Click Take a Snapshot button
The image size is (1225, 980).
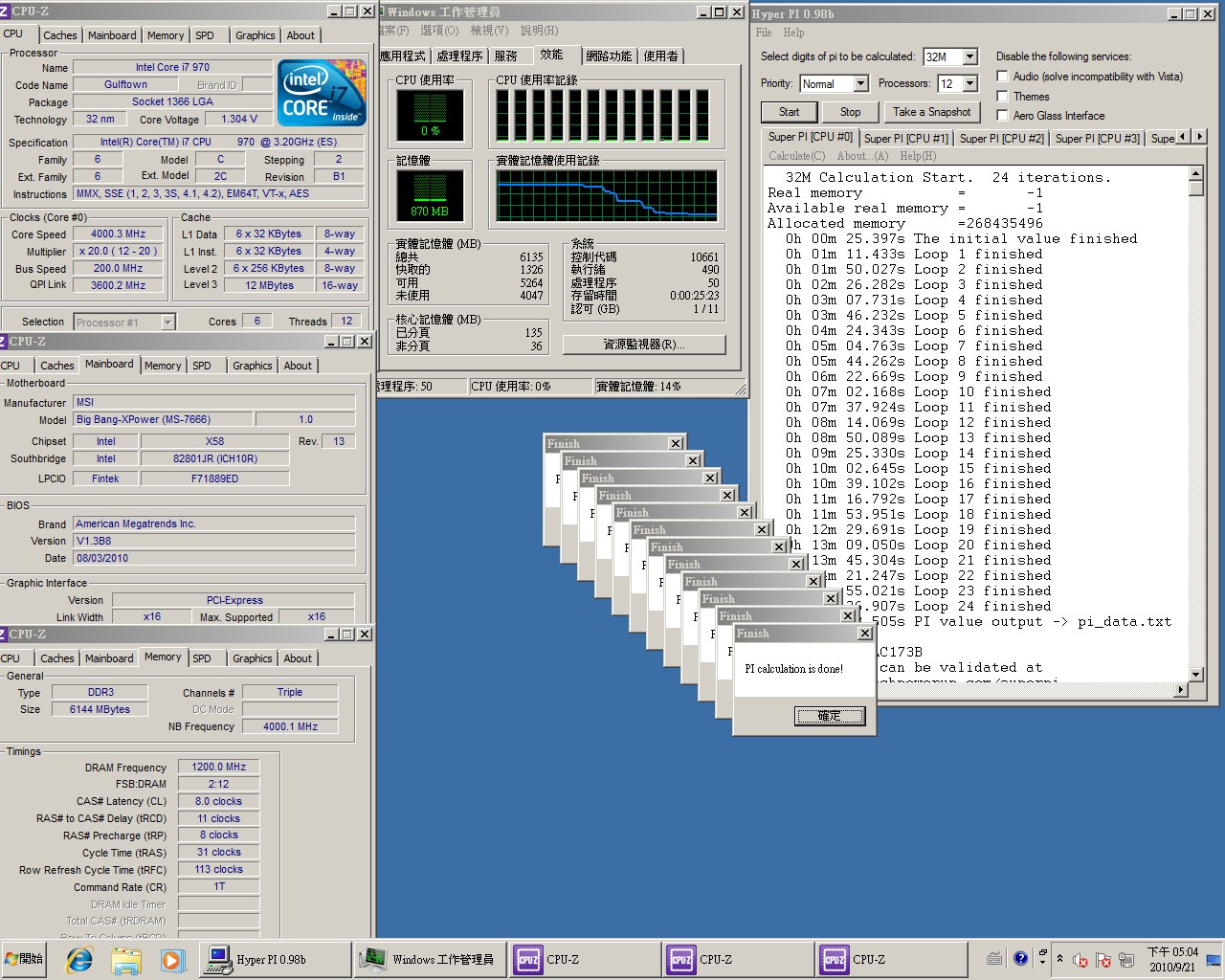click(x=931, y=112)
